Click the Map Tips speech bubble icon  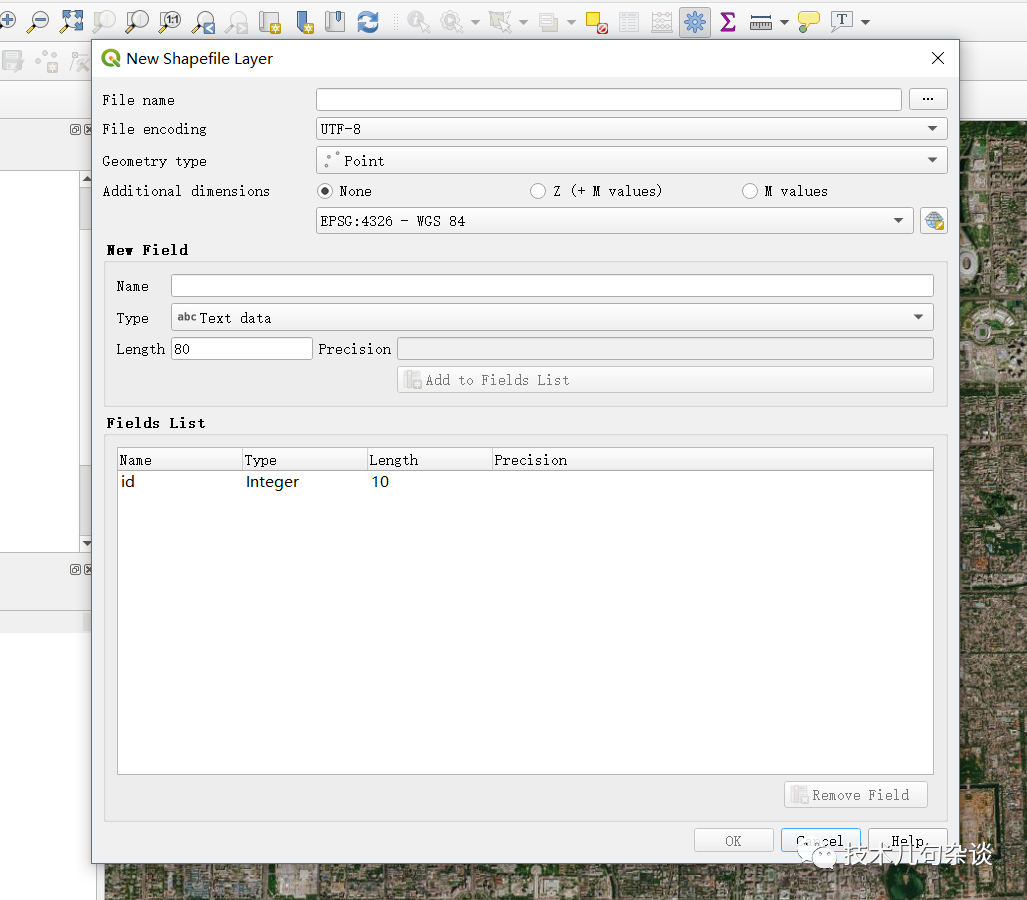click(x=808, y=21)
